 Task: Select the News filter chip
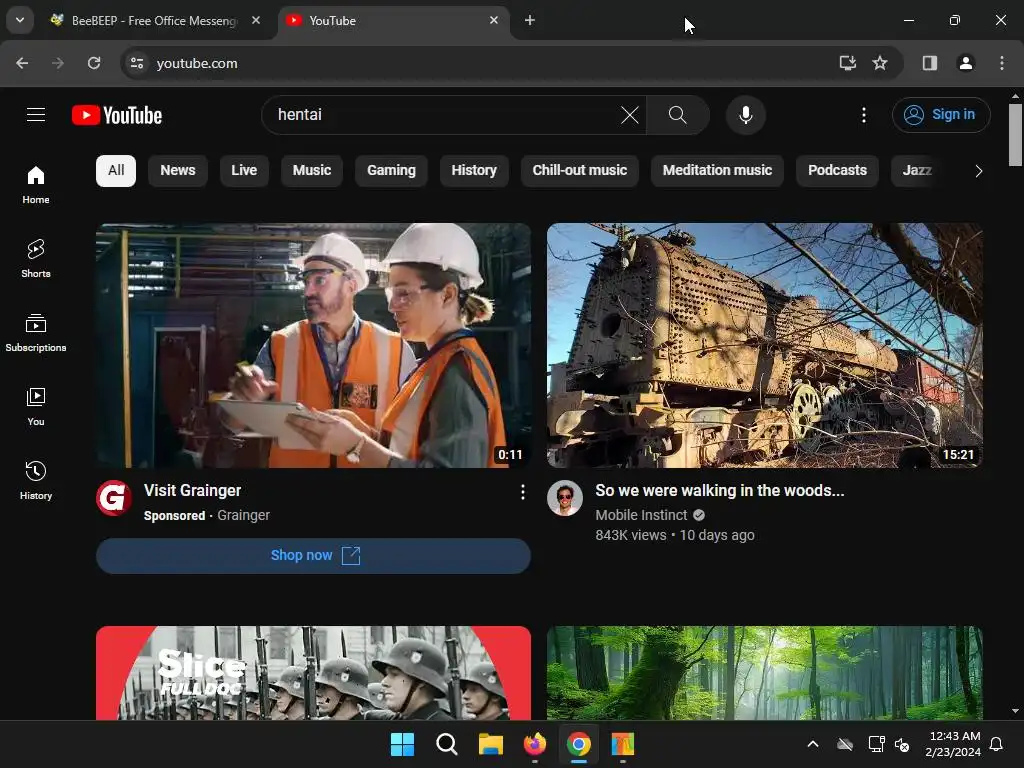tap(178, 171)
